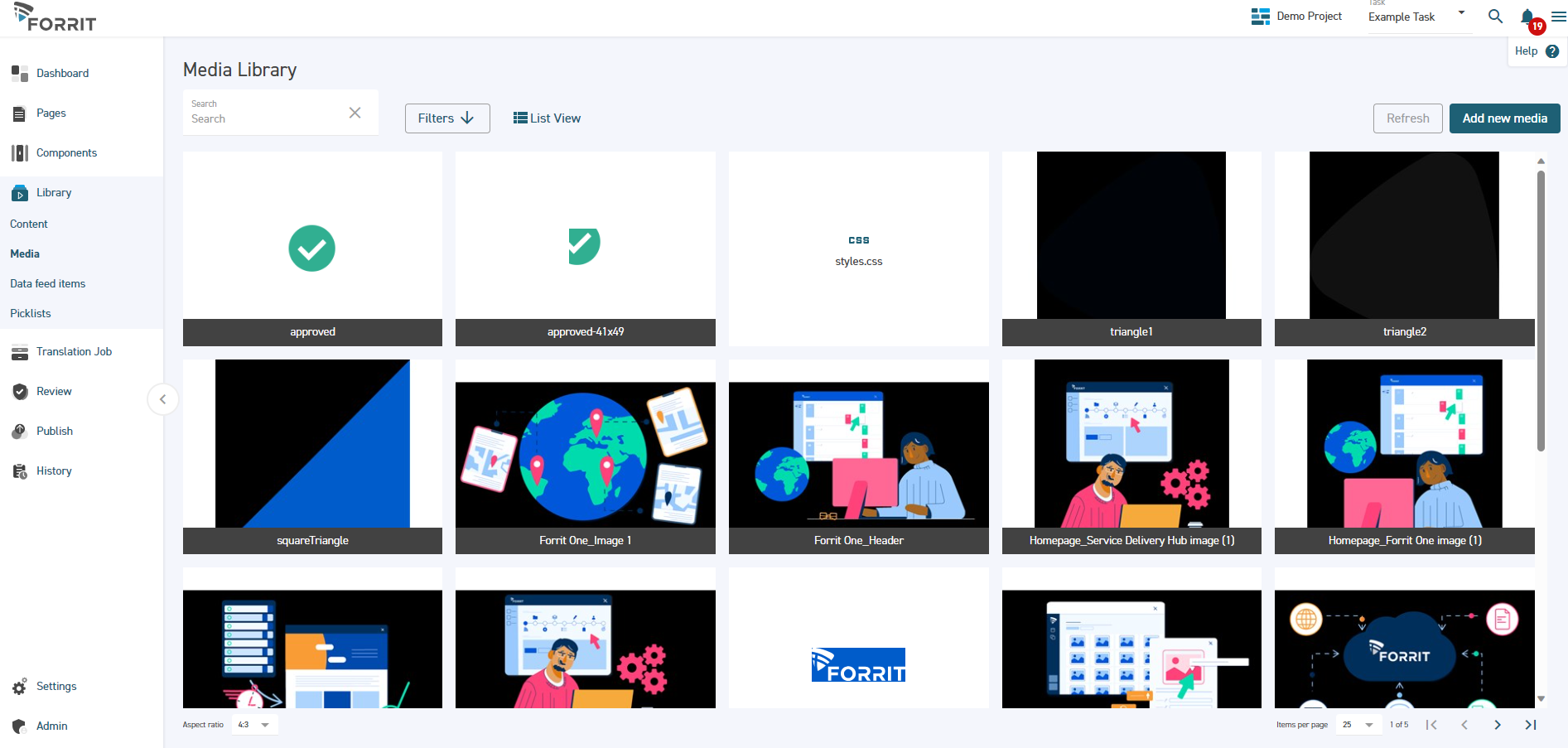Expand the Filters dropdown
Viewport: 1568px width, 748px height.
coord(446,118)
